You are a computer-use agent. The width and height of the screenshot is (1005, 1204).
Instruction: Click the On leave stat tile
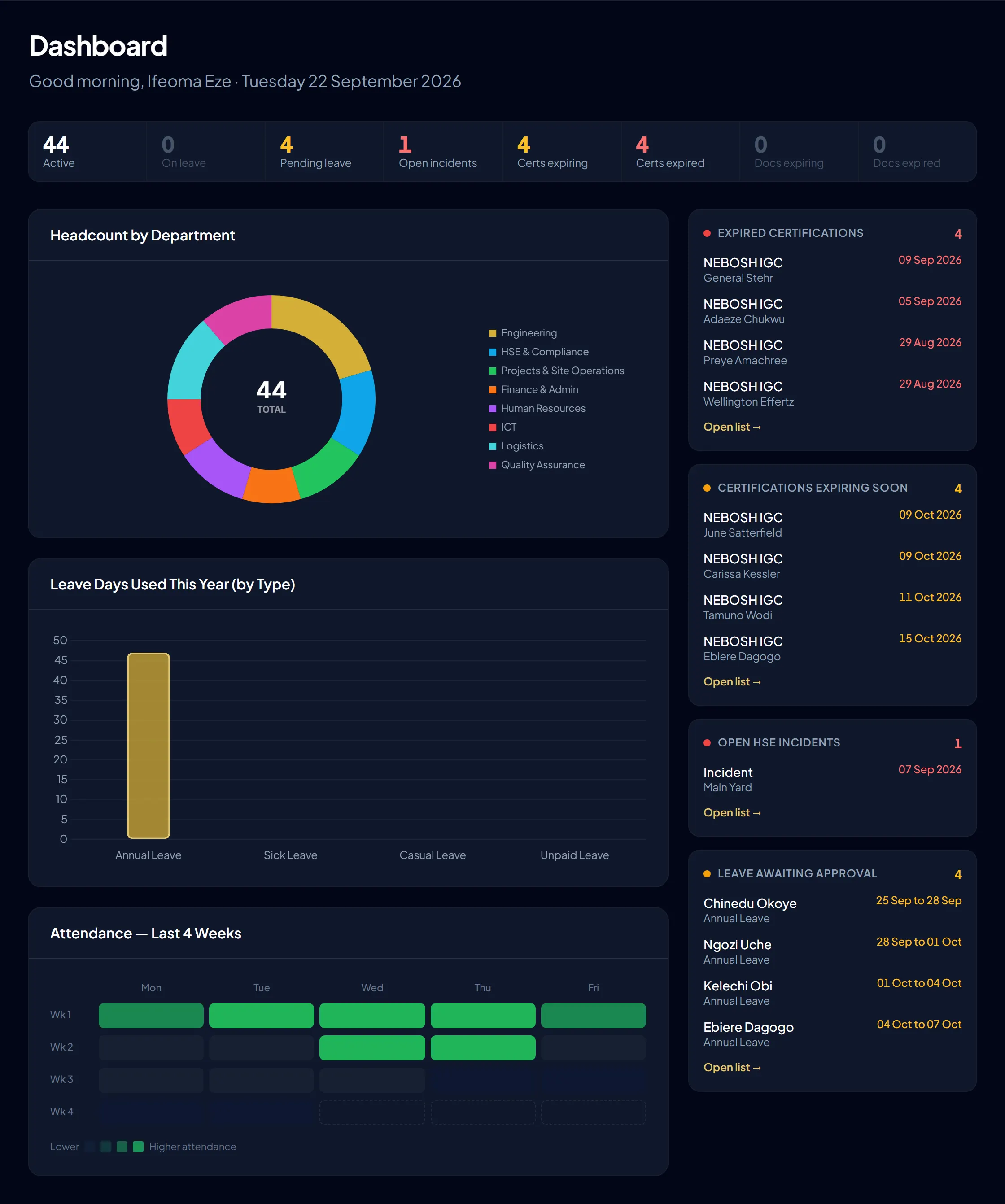206,151
